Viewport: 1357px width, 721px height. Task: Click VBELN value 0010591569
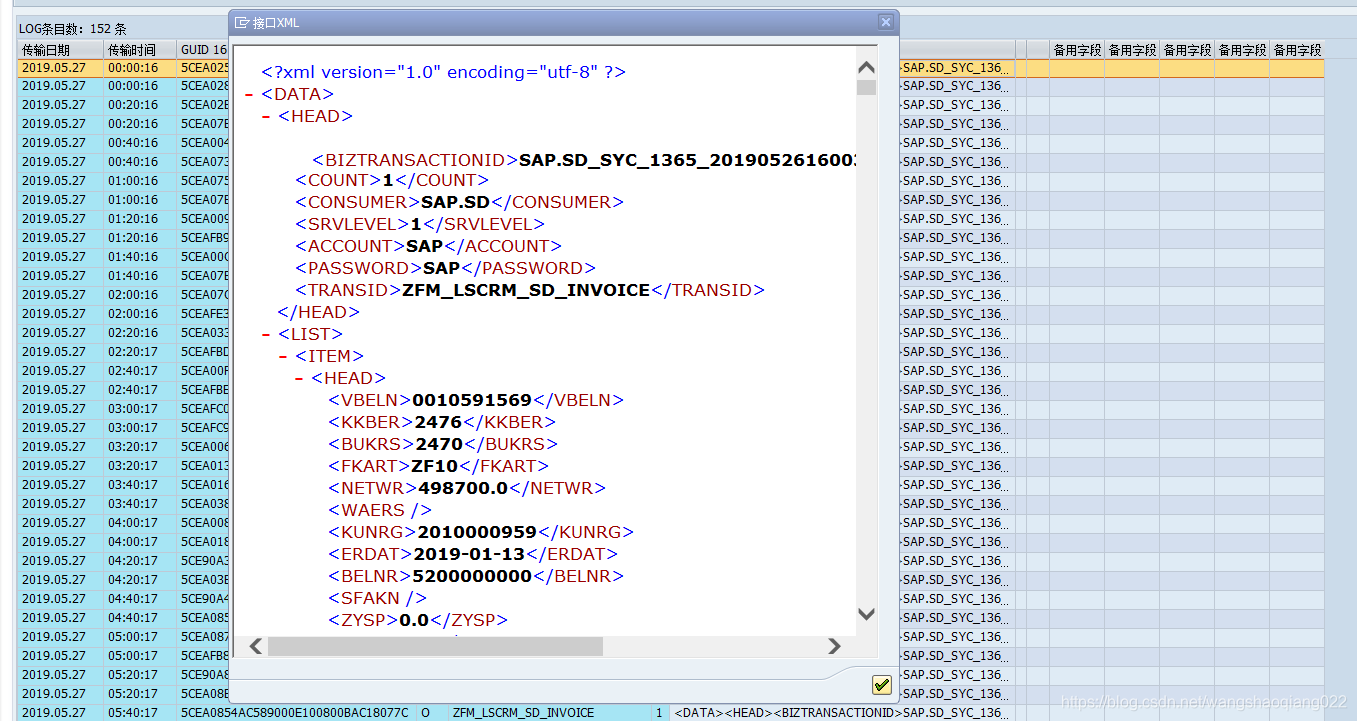coord(472,400)
